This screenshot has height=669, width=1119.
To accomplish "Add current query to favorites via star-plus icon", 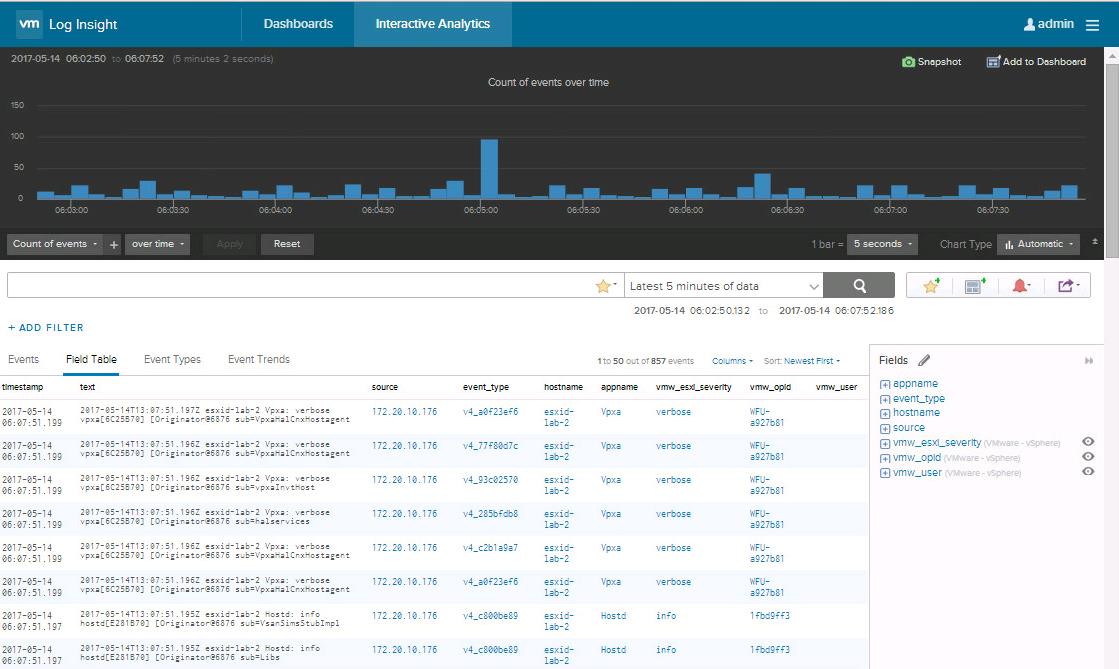I will click(931, 286).
